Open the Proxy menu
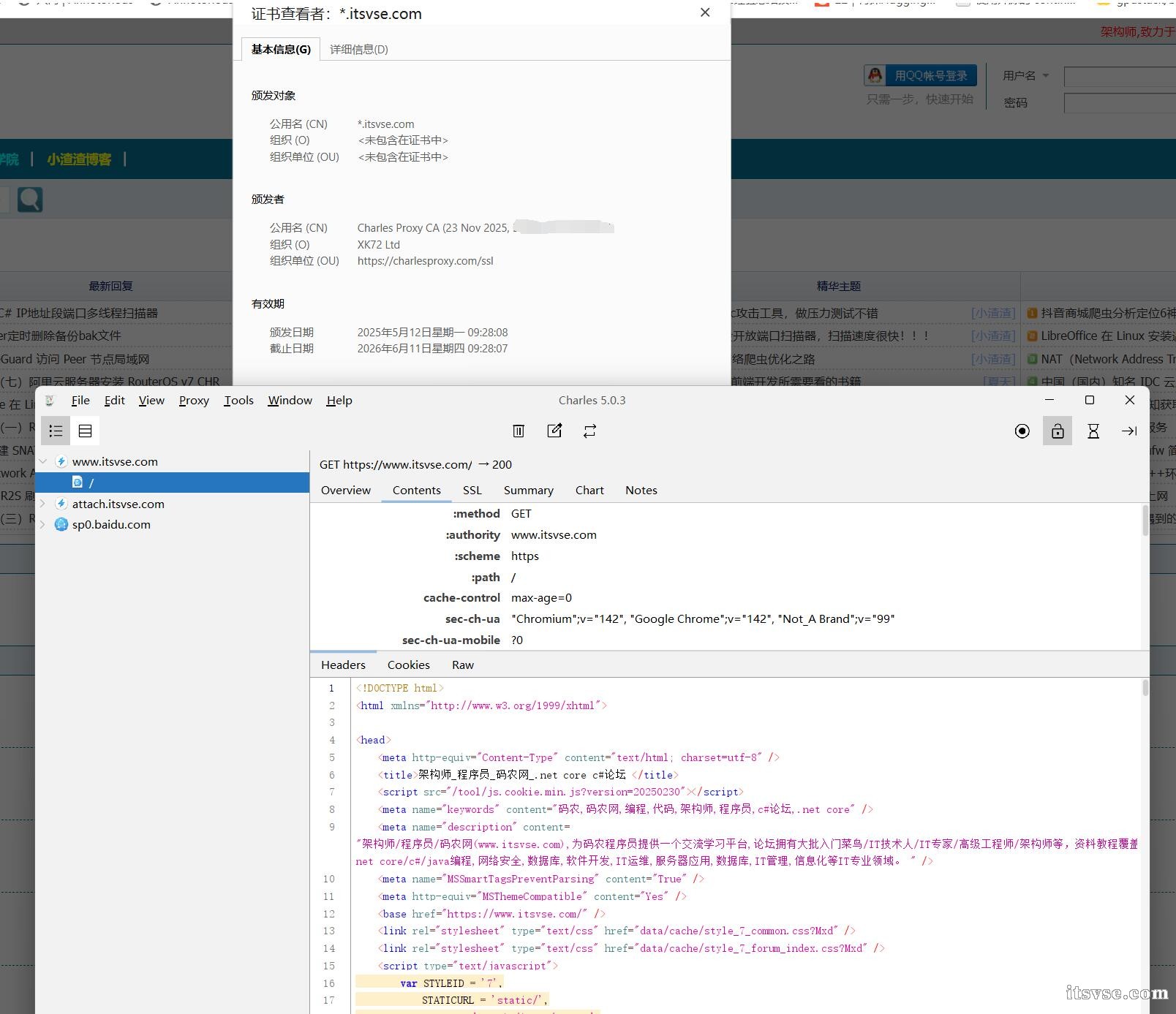Screen dimensions: 1176x1014 tap(194, 401)
